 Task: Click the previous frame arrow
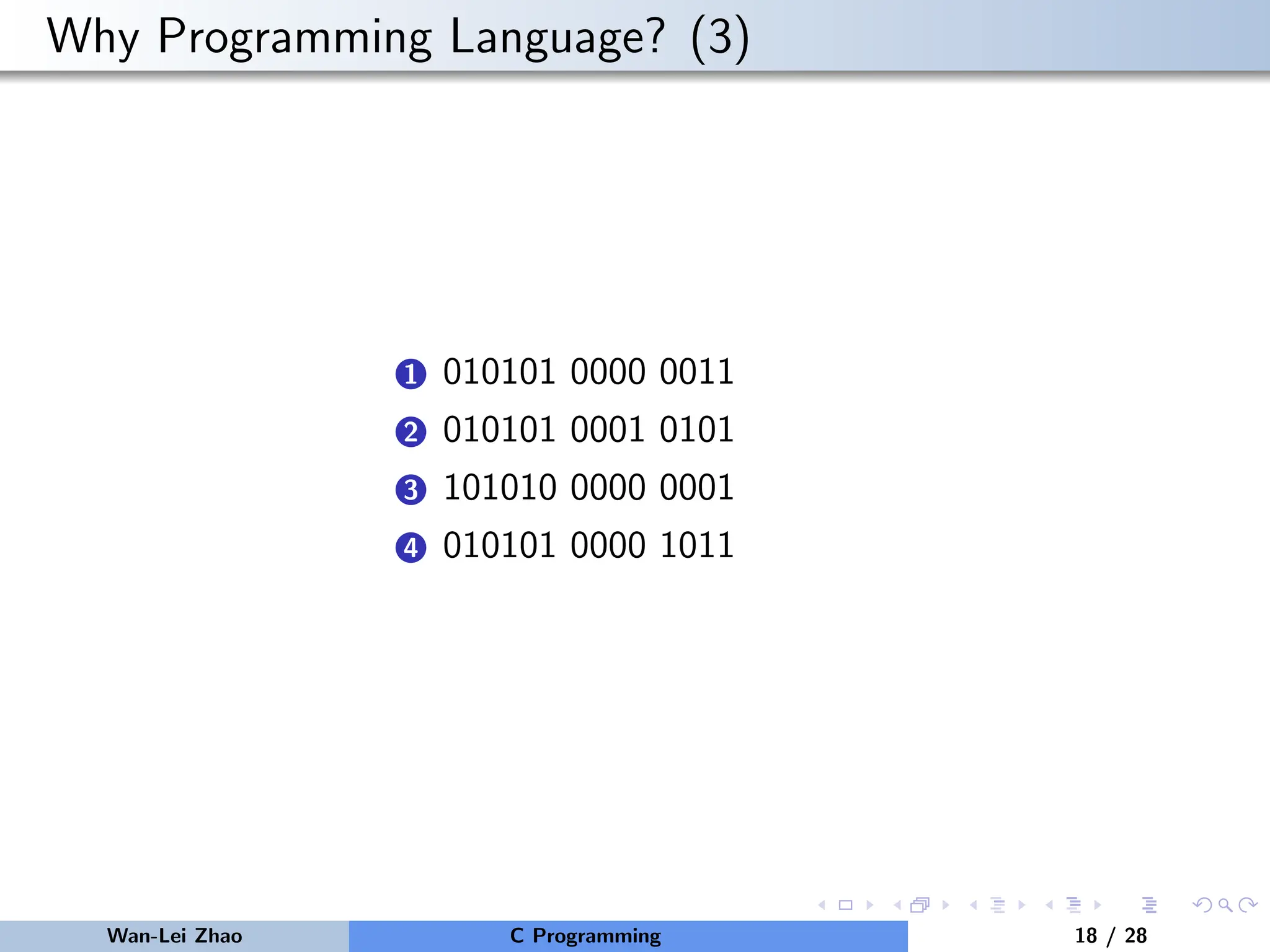click(897, 906)
